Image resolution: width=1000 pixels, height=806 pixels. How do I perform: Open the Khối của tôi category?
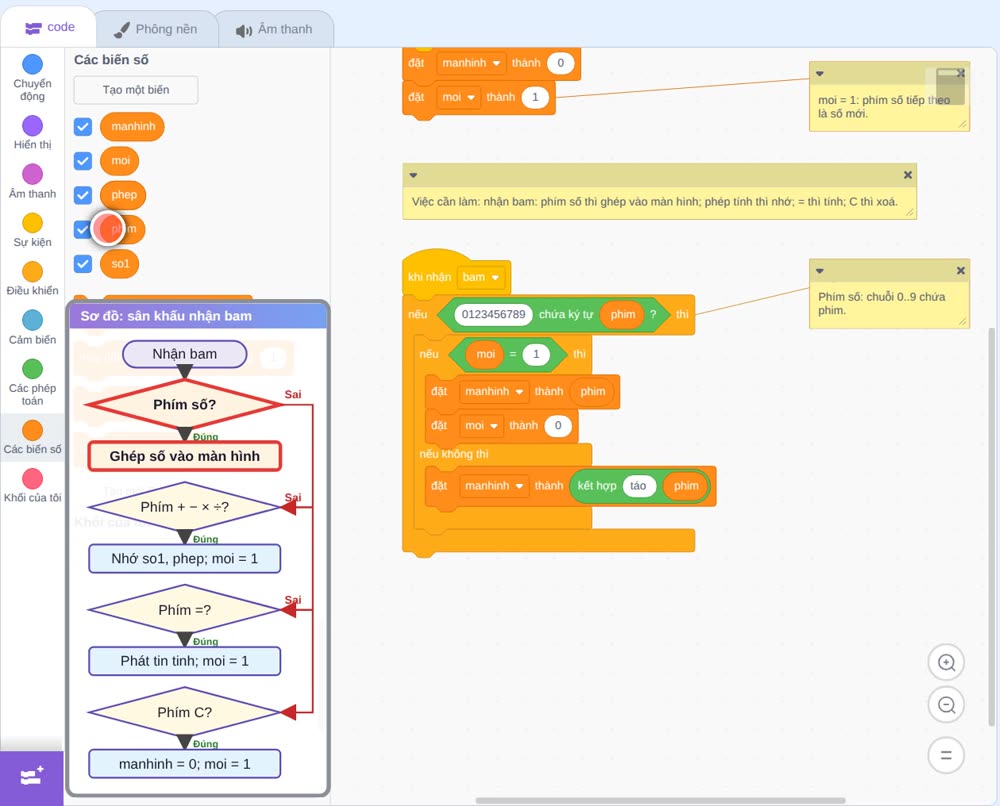[32, 486]
